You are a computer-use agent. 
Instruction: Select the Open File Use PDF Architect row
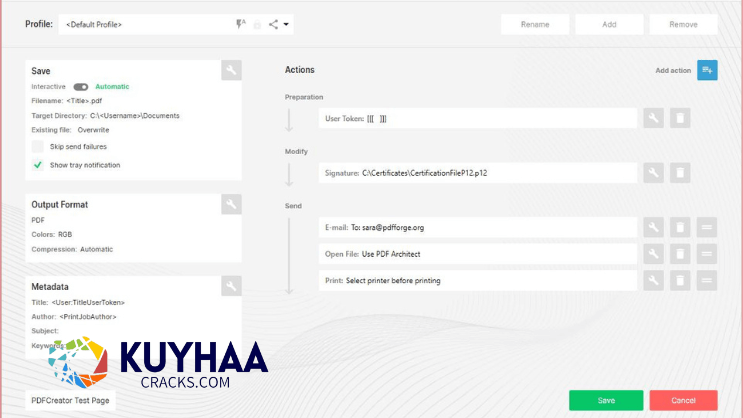click(478, 254)
